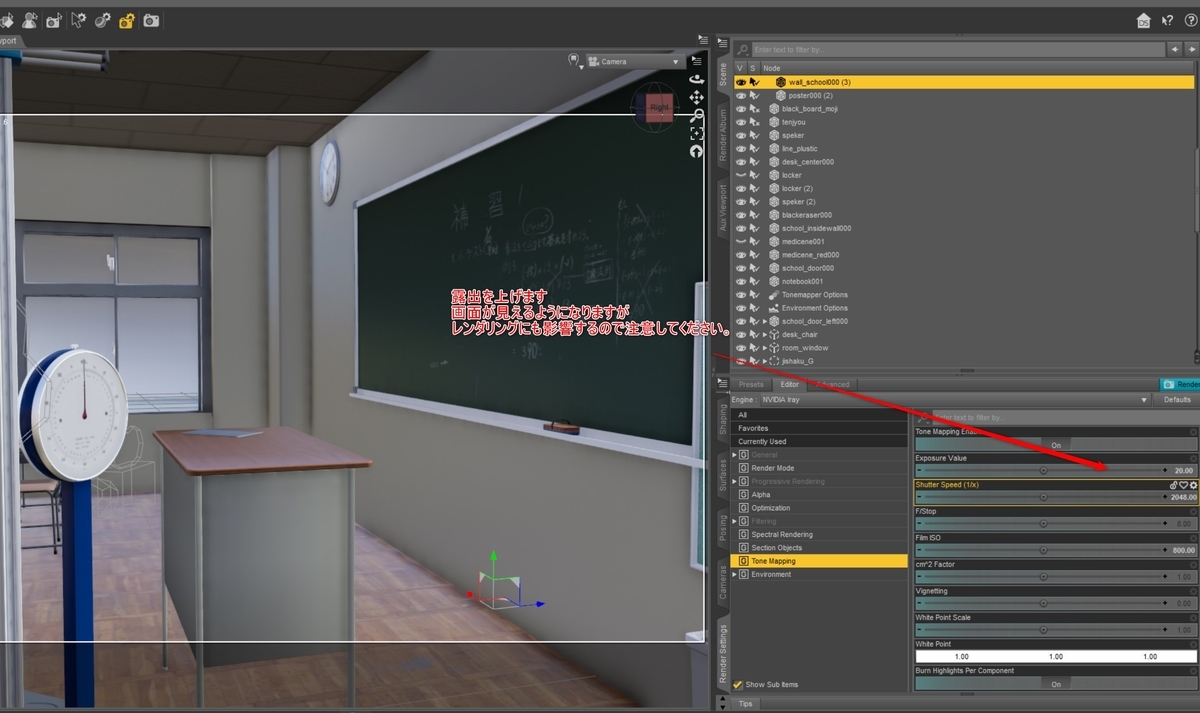Click the orbit camera viewport control

pos(696,79)
